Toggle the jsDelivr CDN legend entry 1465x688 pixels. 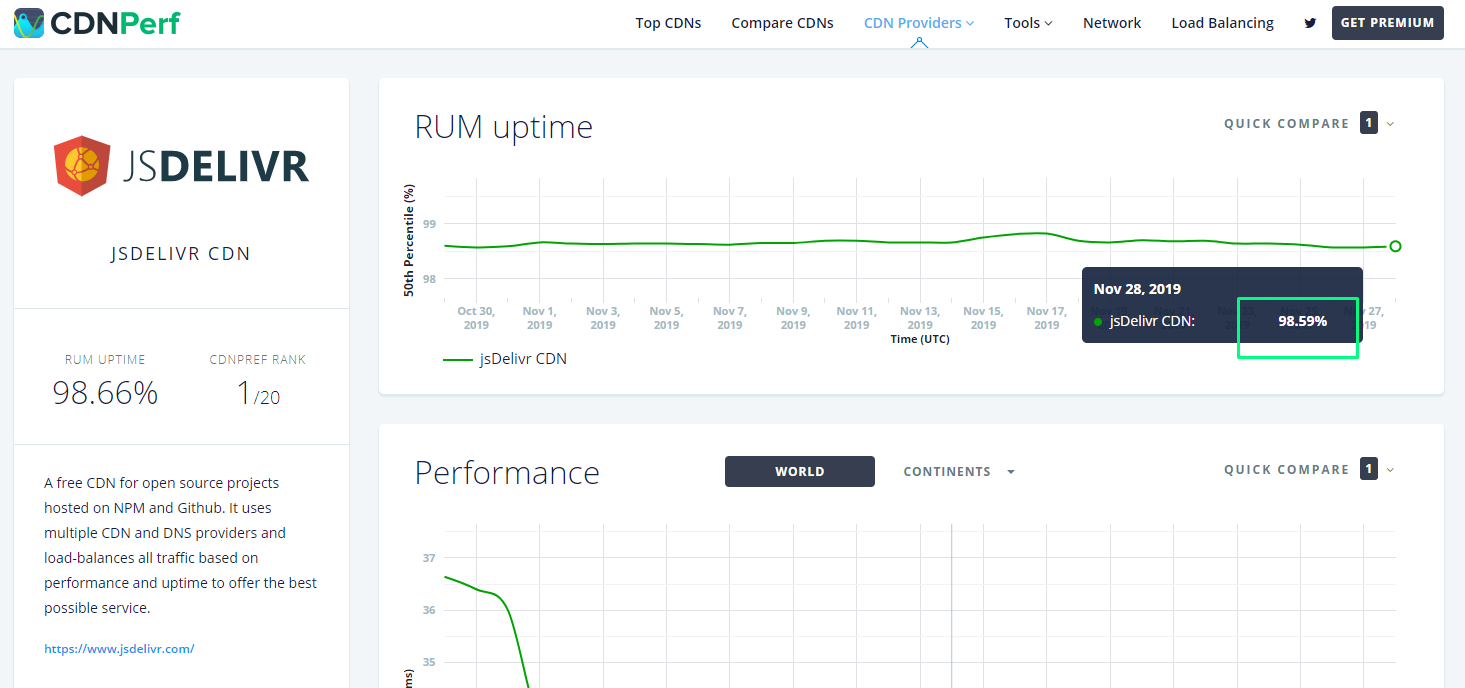pos(505,359)
